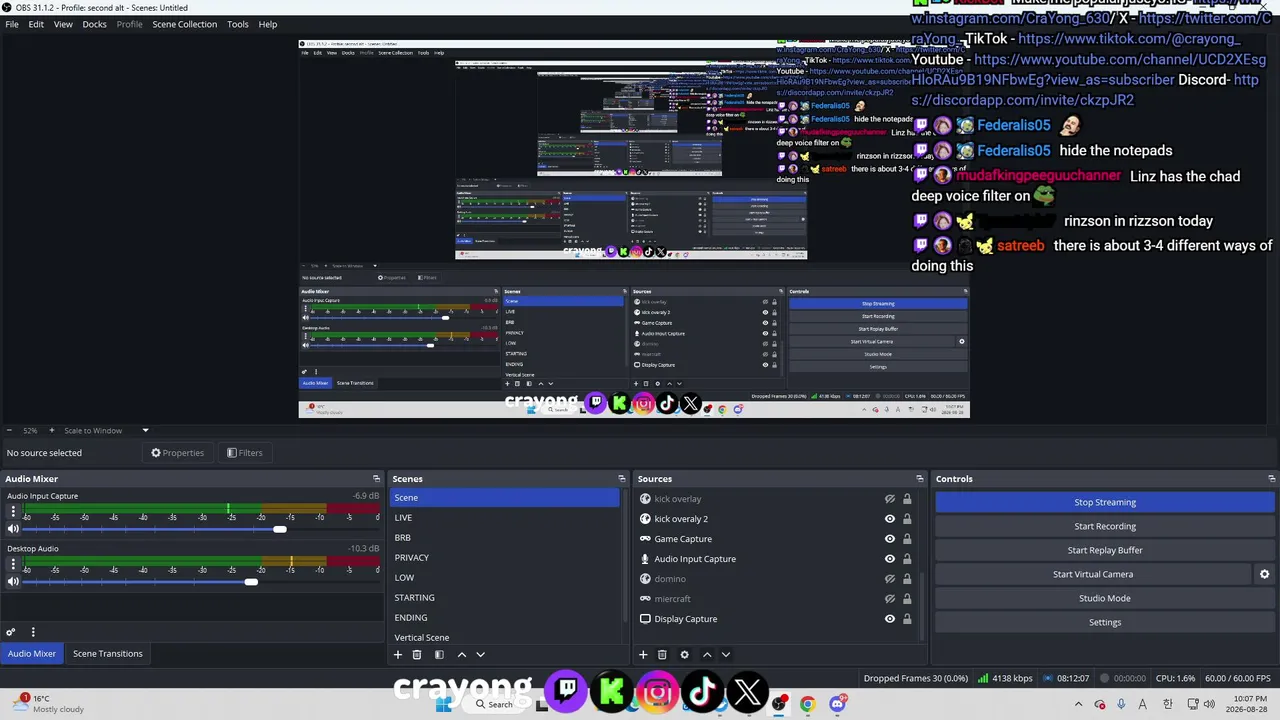Open the Scene Collection menu
The image size is (1280, 720).
click(184, 24)
